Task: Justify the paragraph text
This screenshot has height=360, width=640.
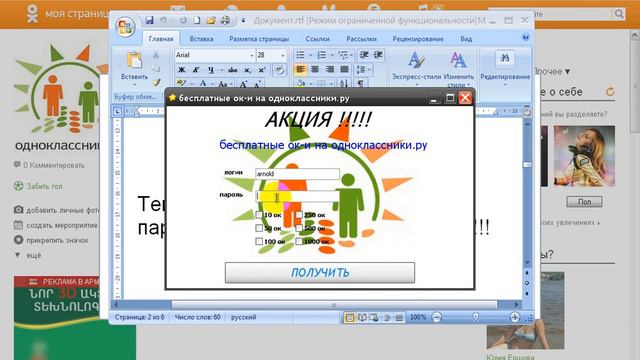Action: (344, 69)
